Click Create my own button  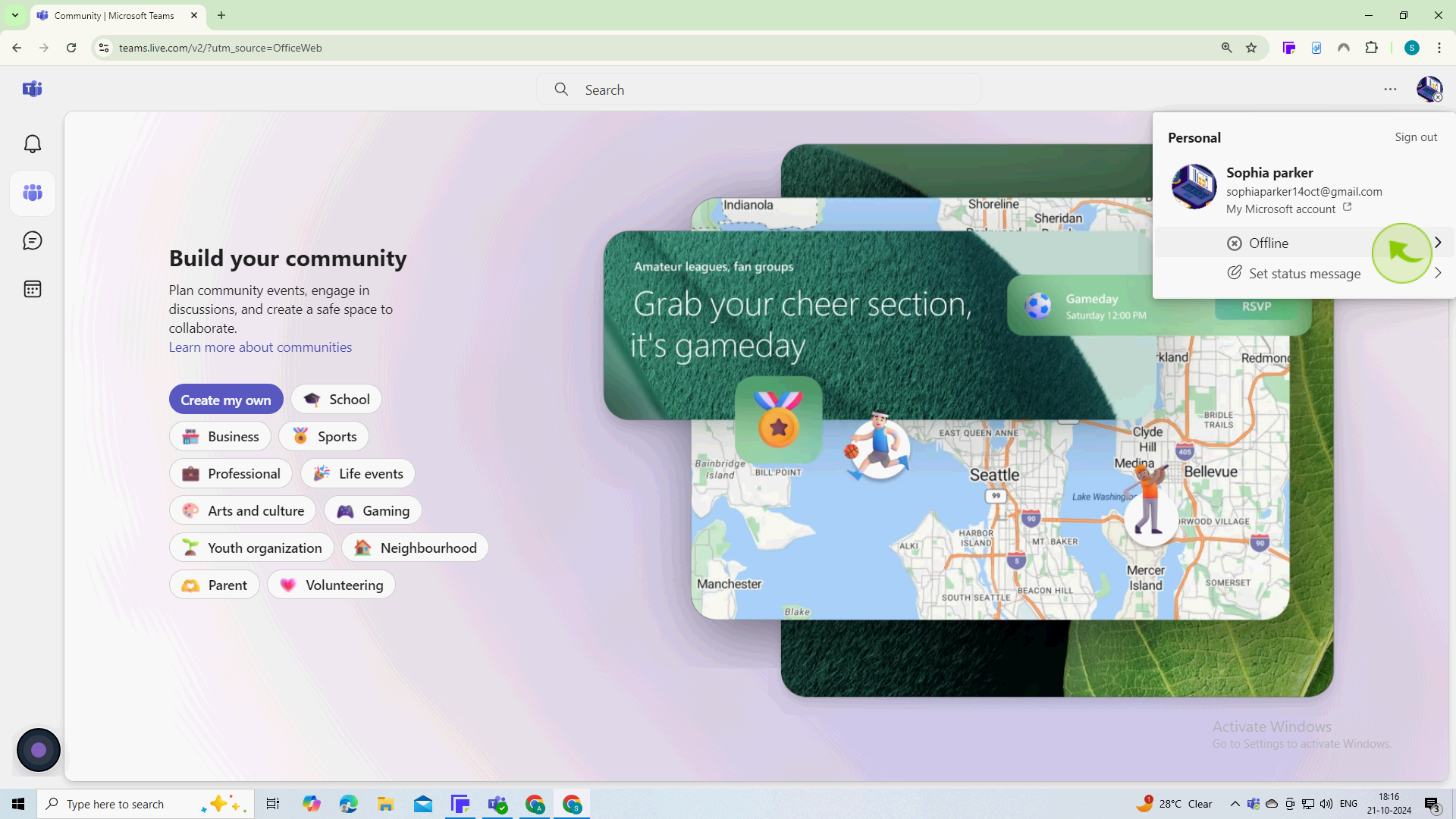(226, 400)
